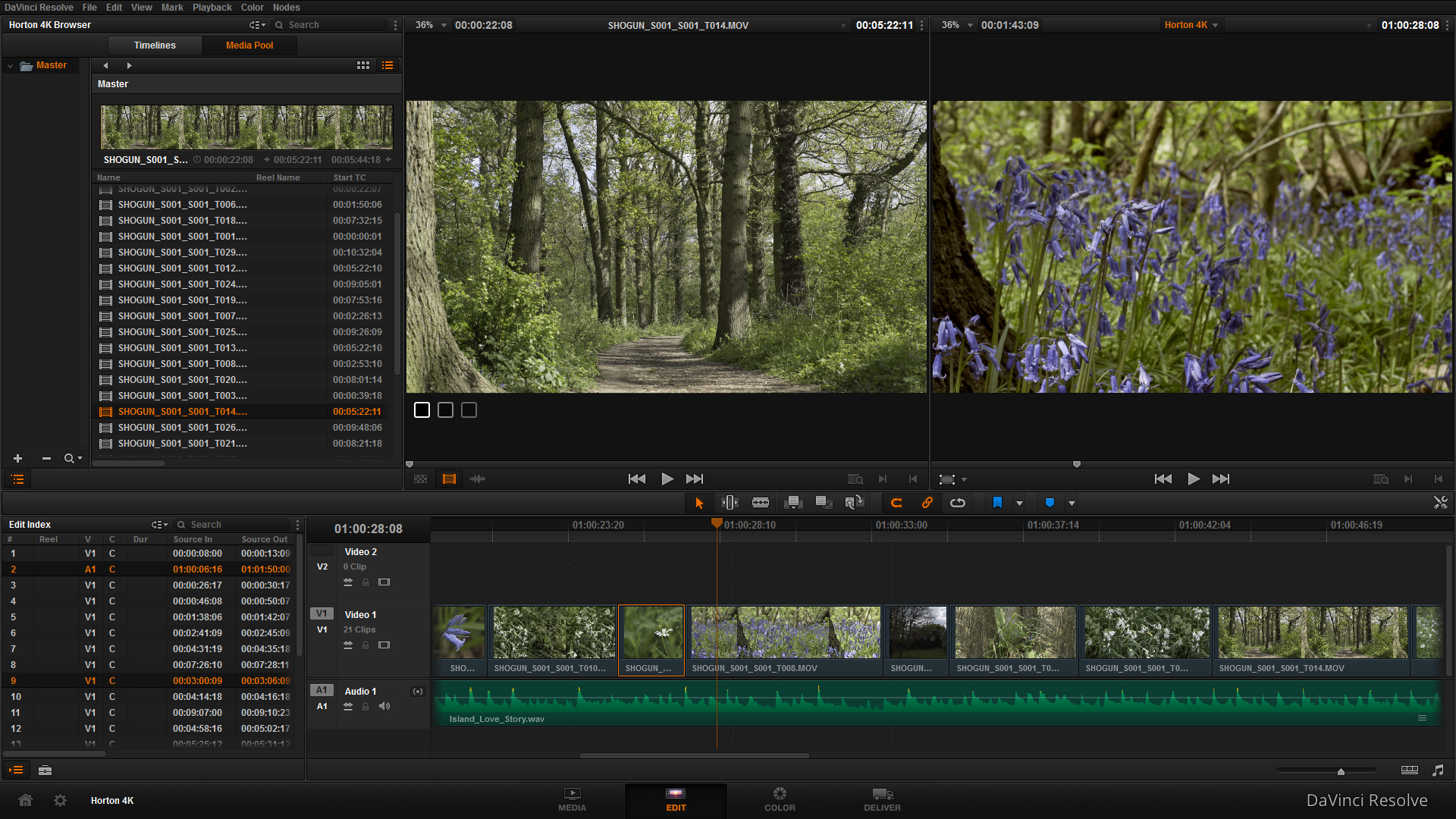Add a new bin with the plus button

(18, 458)
